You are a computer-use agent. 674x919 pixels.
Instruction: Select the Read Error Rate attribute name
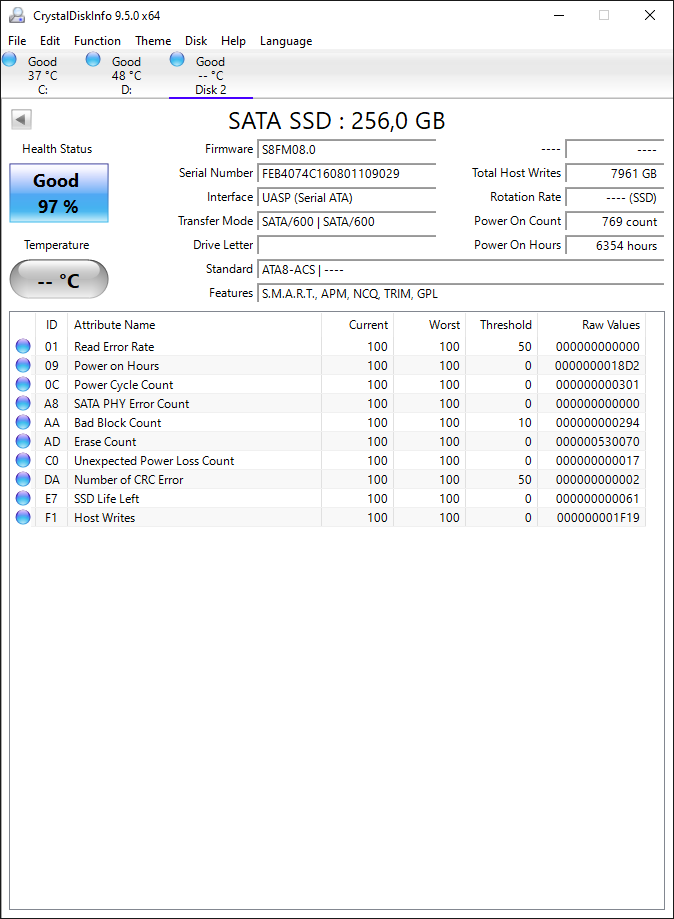[x=114, y=346]
